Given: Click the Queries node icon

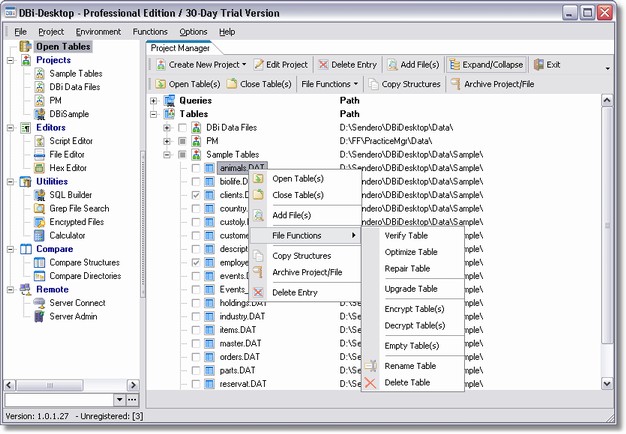Looking at the screenshot, I should tap(169, 100).
